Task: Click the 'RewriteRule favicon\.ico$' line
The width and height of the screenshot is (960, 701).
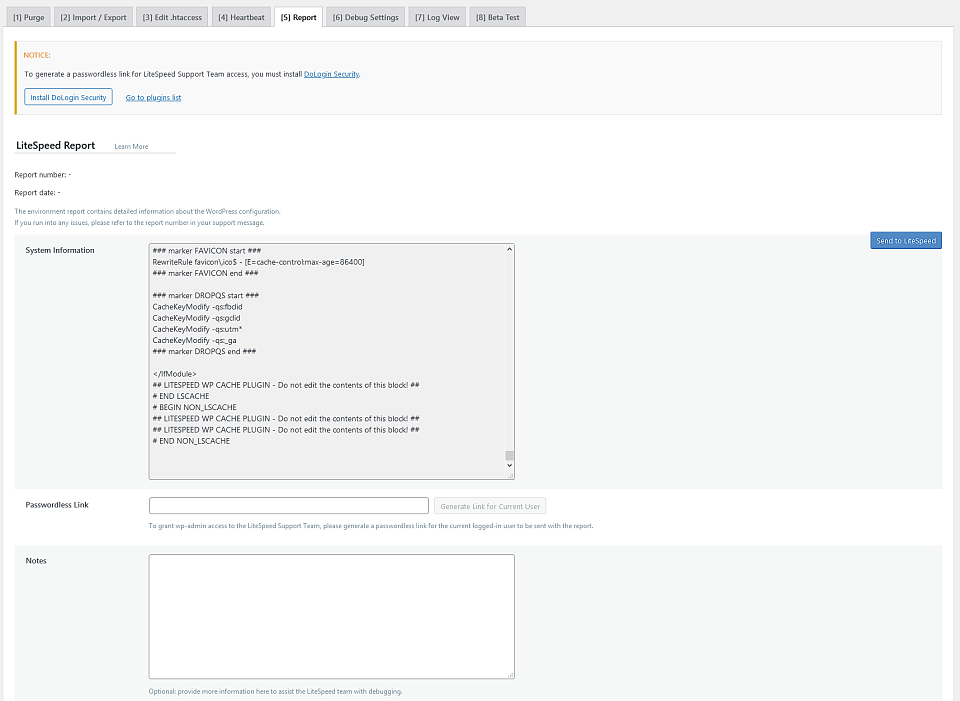Action: pyautogui.click(x=258, y=262)
